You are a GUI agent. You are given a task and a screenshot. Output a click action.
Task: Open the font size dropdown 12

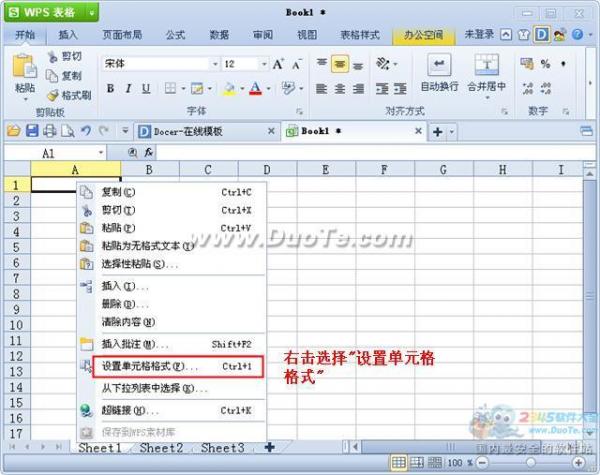264,64
